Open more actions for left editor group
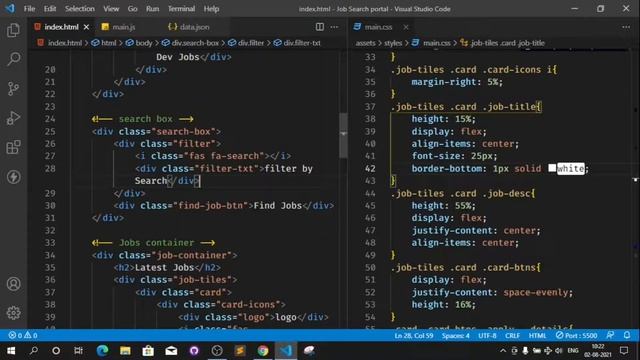 point(334,27)
